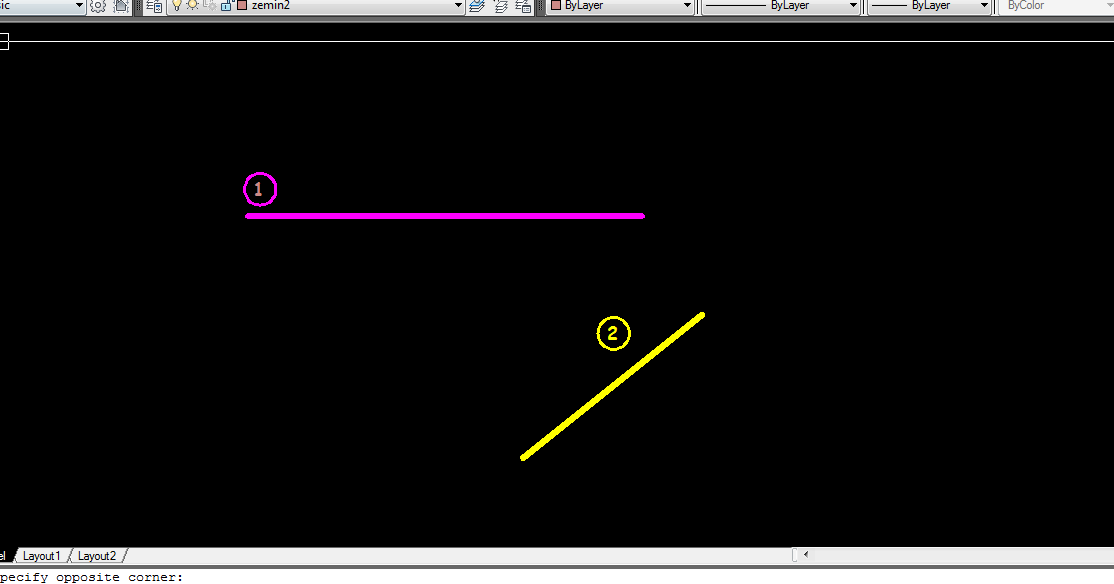The image size is (1114, 584).
Task: Open ByColor plot style dropdown
Action: click(x=1056, y=6)
